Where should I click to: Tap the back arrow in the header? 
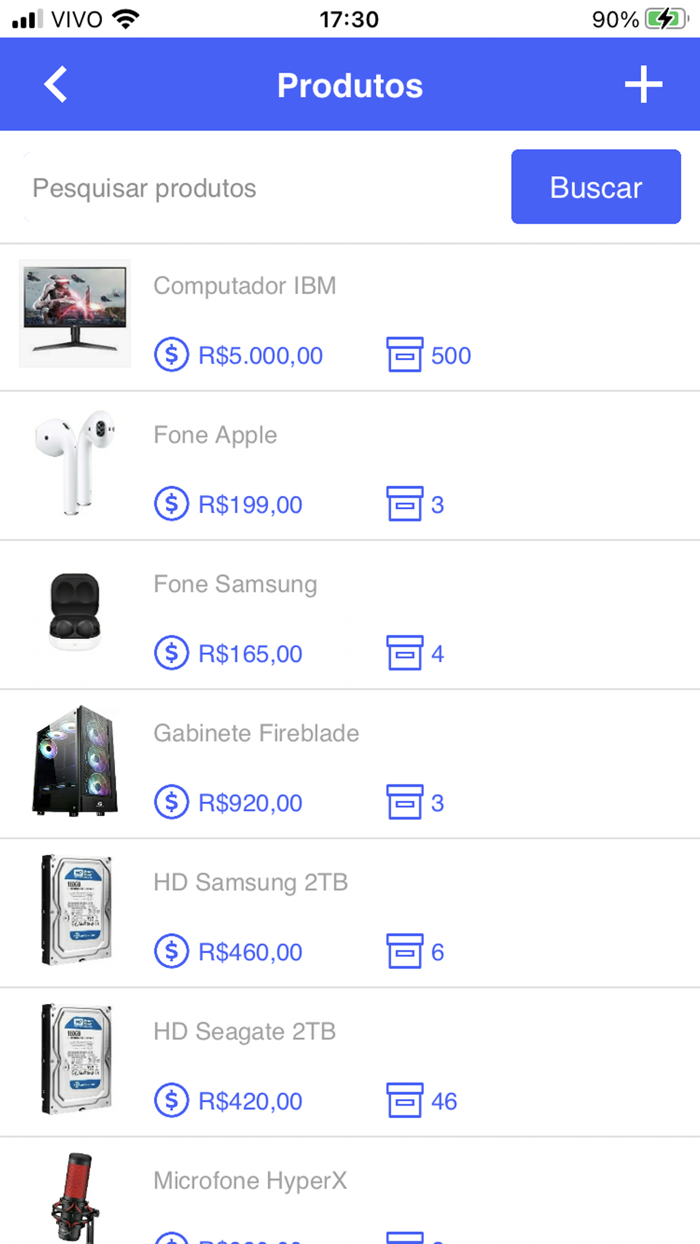55,84
